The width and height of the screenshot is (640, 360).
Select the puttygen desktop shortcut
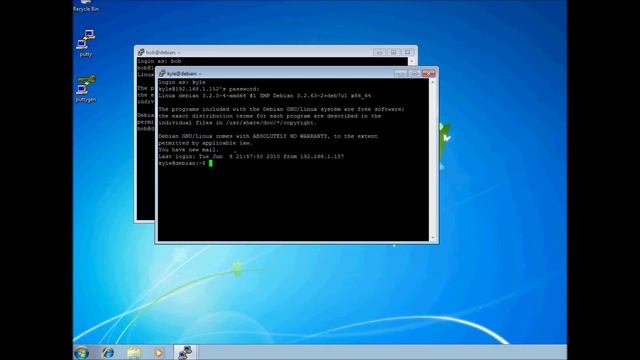click(x=86, y=88)
